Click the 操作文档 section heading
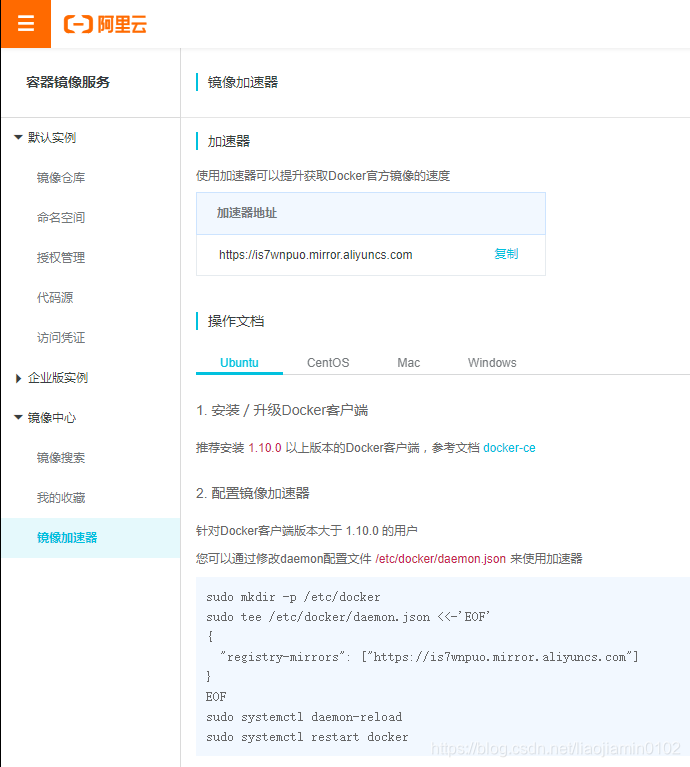The width and height of the screenshot is (690, 767). (x=236, y=321)
